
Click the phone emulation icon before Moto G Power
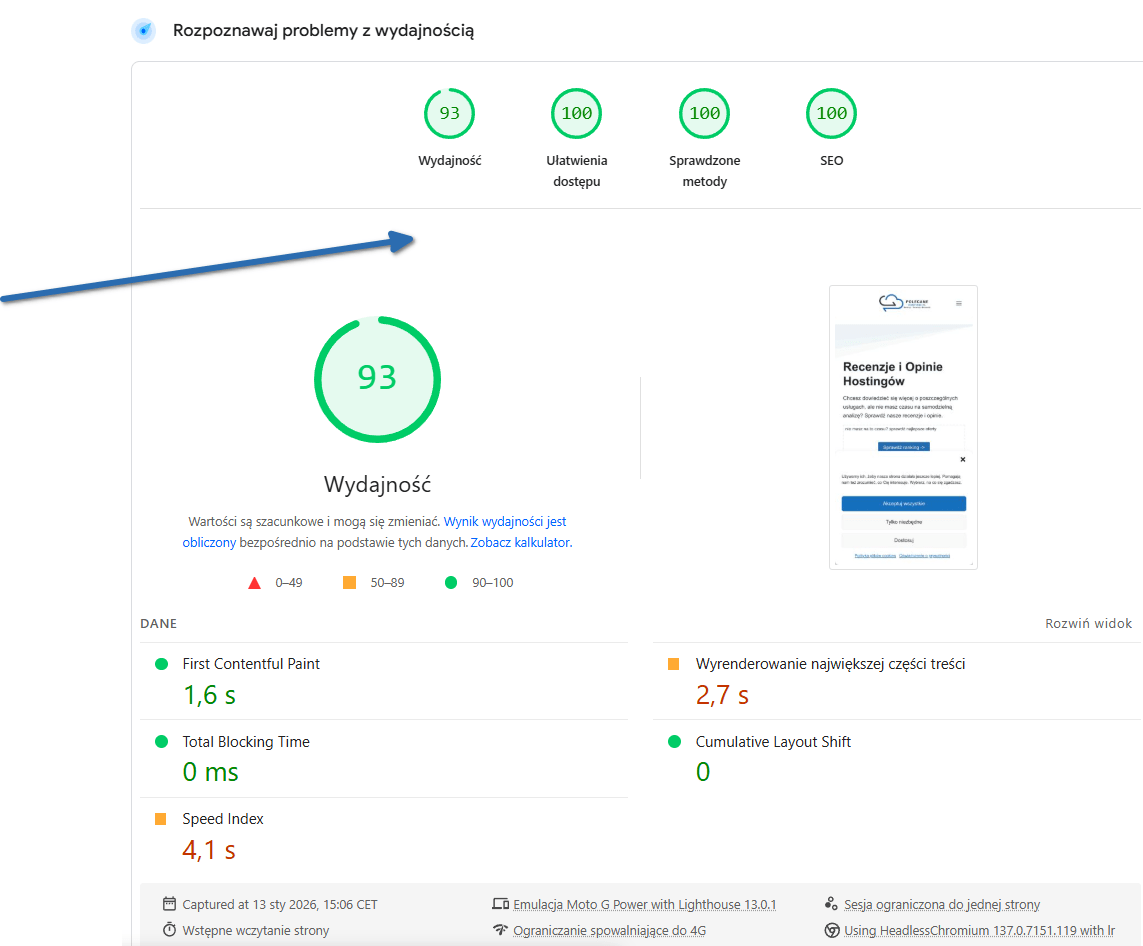[501, 904]
